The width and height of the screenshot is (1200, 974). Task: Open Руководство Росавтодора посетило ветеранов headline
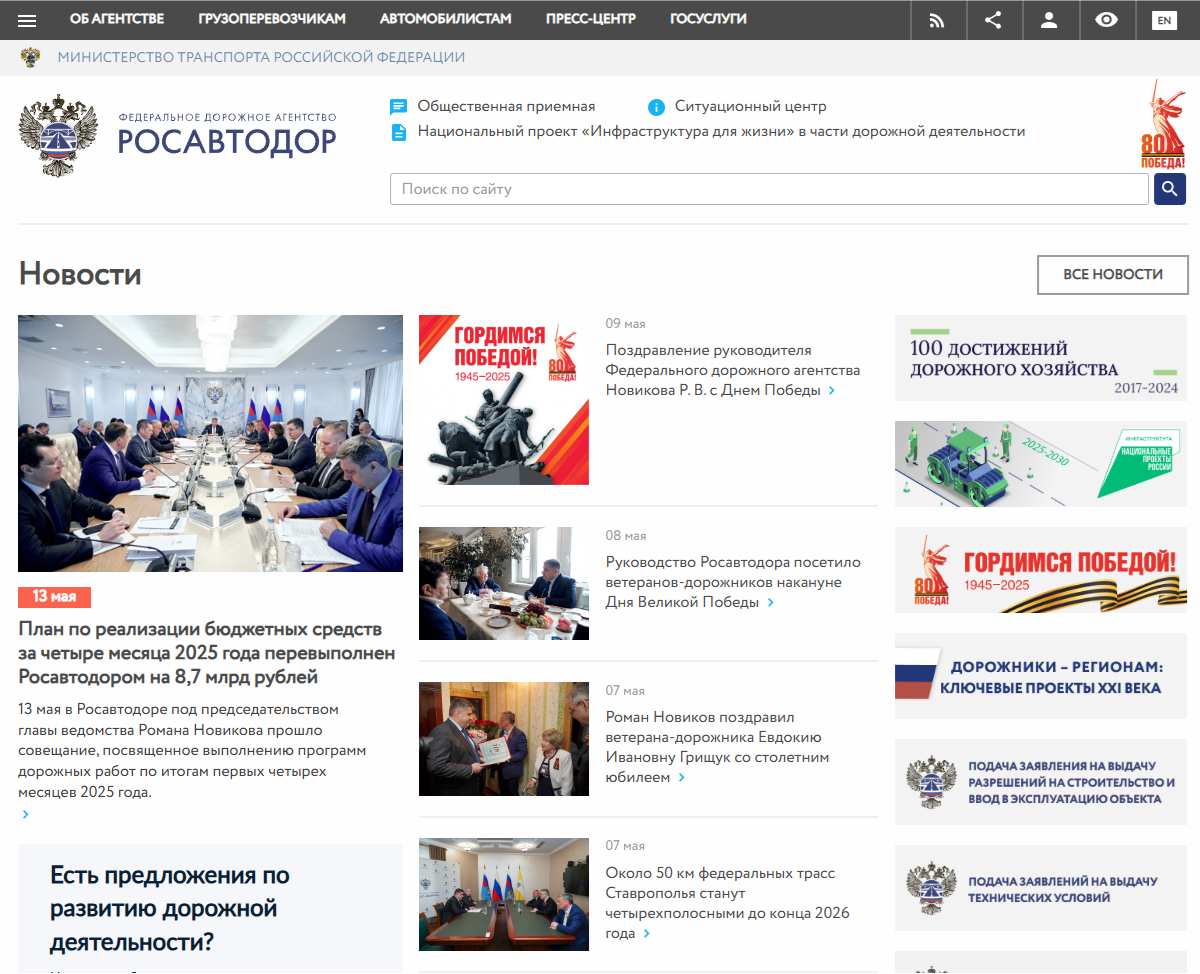pos(733,582)
